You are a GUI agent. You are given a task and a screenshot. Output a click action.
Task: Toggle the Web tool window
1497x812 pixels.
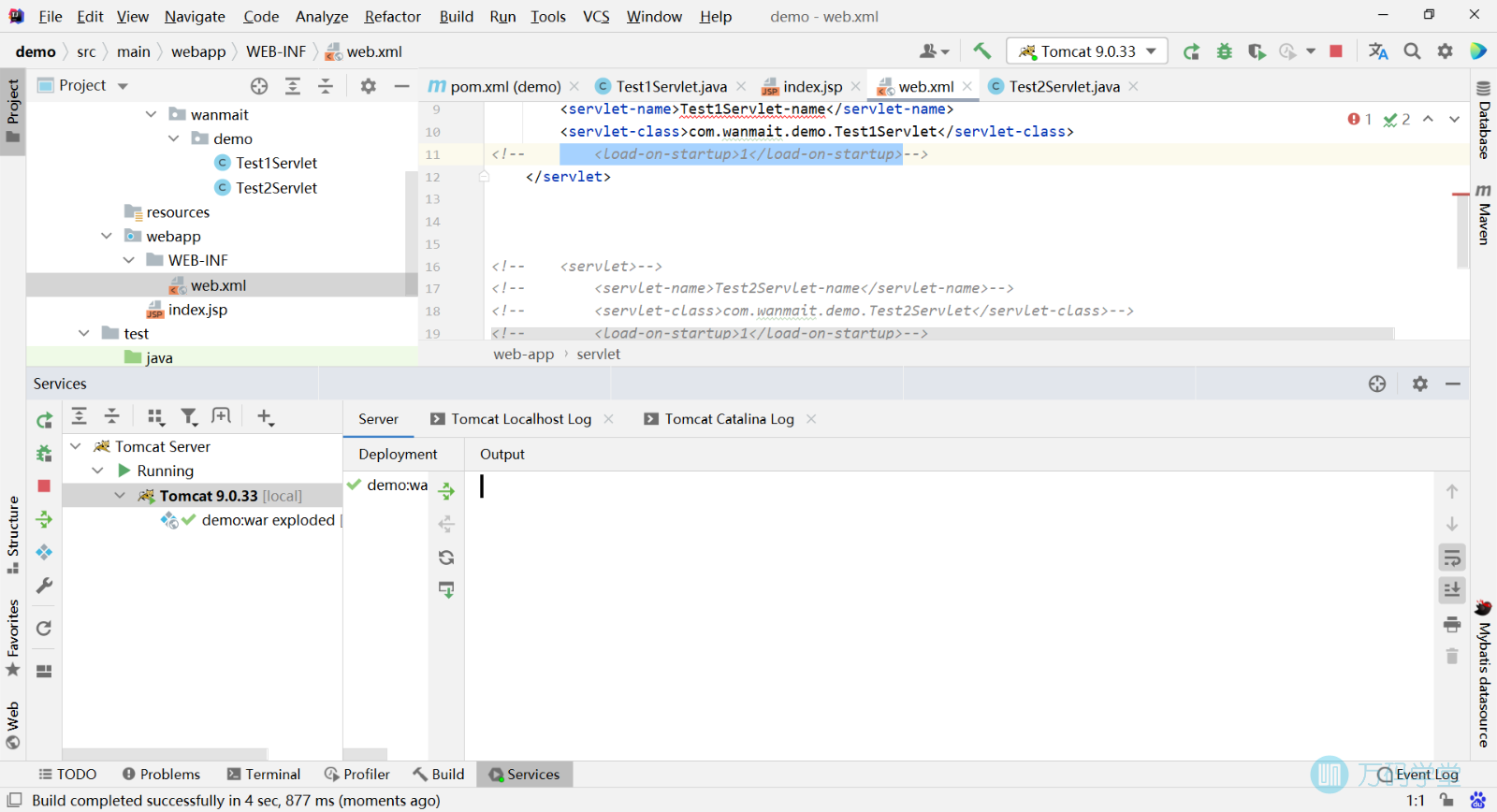(13, 726)
